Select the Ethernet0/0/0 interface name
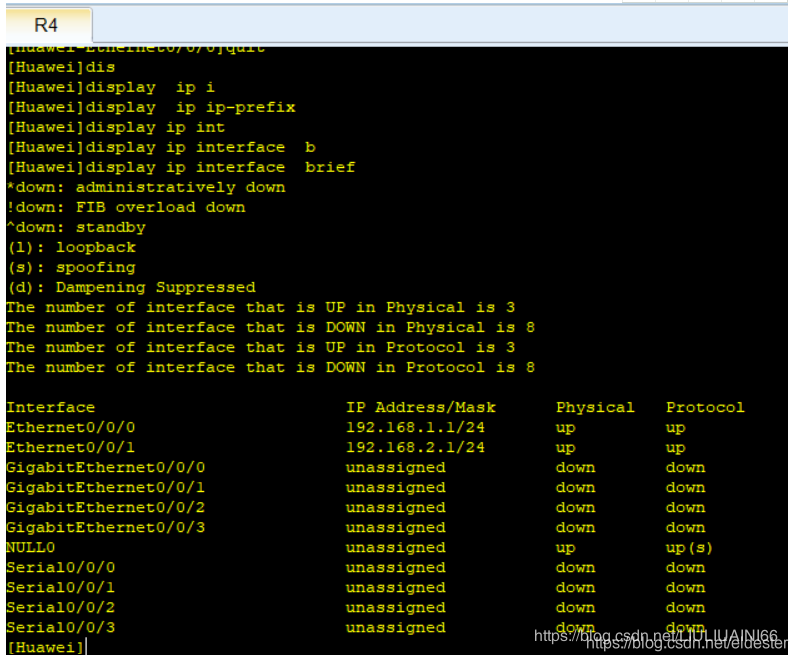799x662 pixels. coord(71,427)
